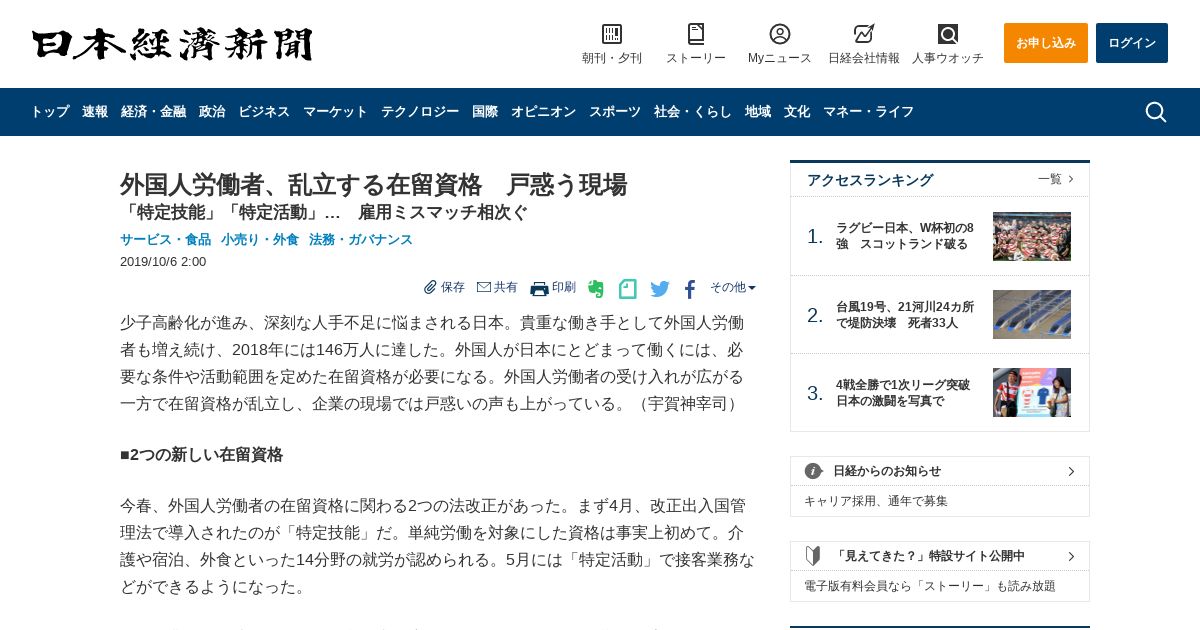Select 地域 in the navigation bar
Screen dimensions: 1200x630
tap(758, 112)
